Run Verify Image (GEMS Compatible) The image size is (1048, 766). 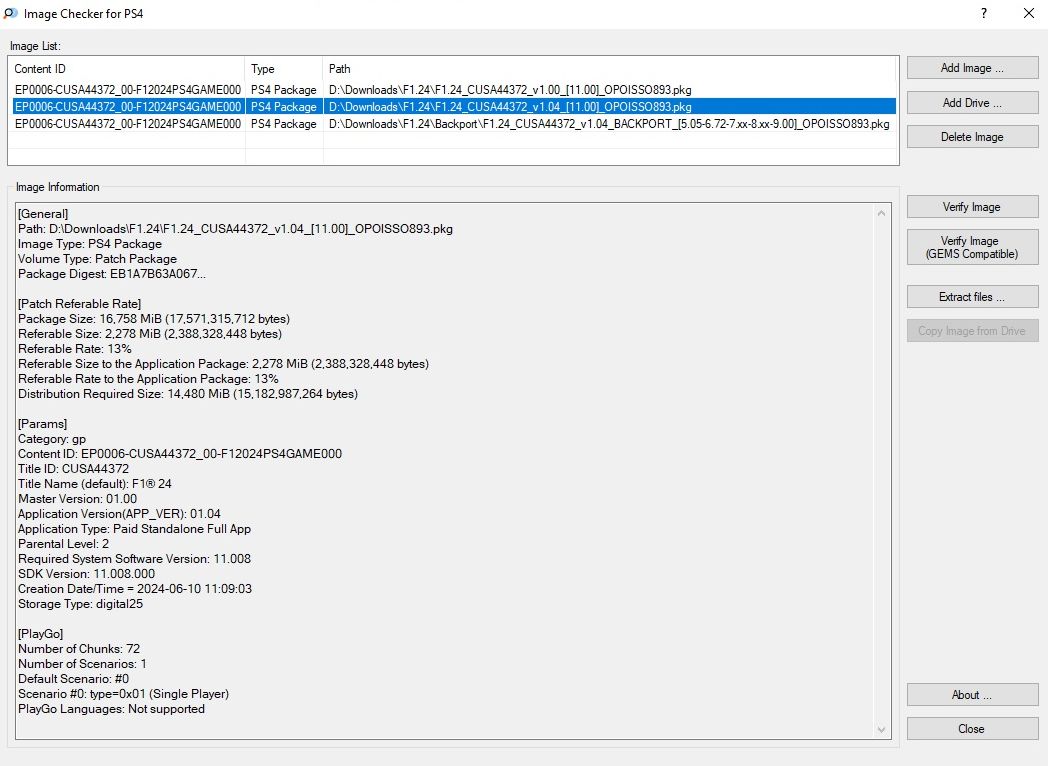coord(972,247)
